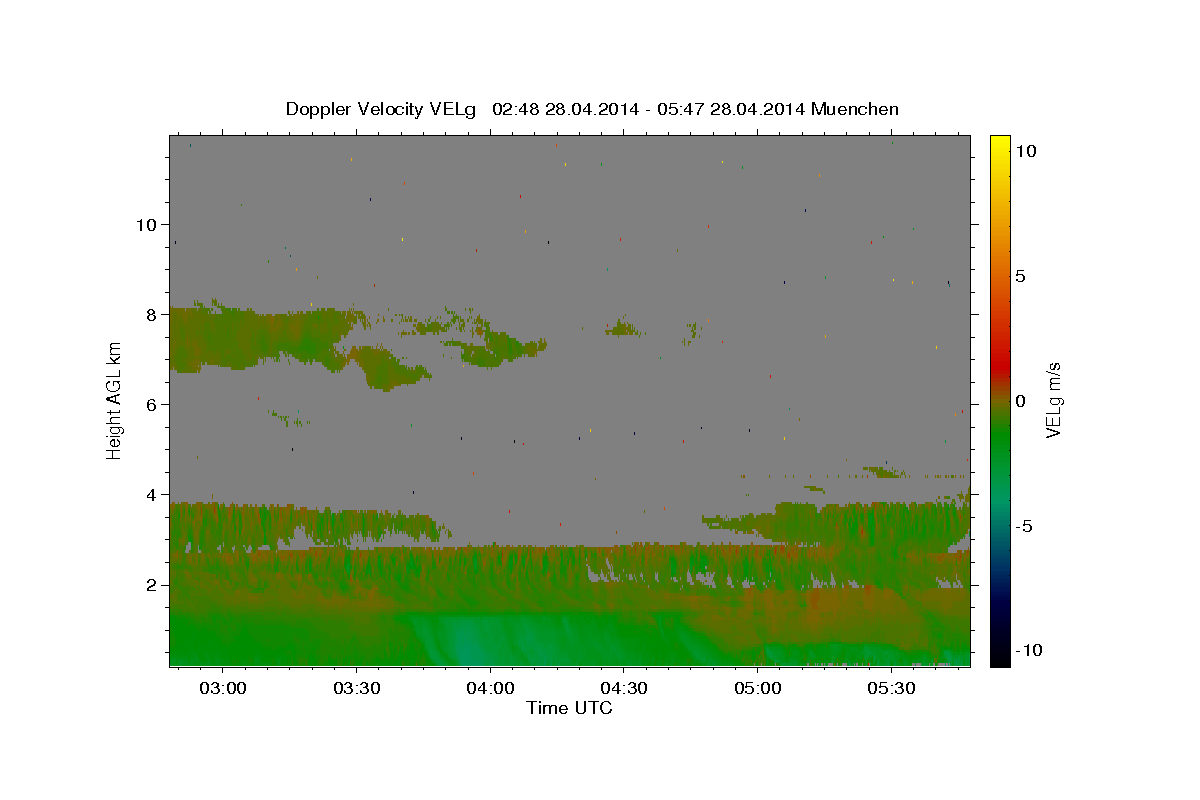
Task: Click the 'VELg m/s' colorbar title
Action: click(x=1054, y=400)
